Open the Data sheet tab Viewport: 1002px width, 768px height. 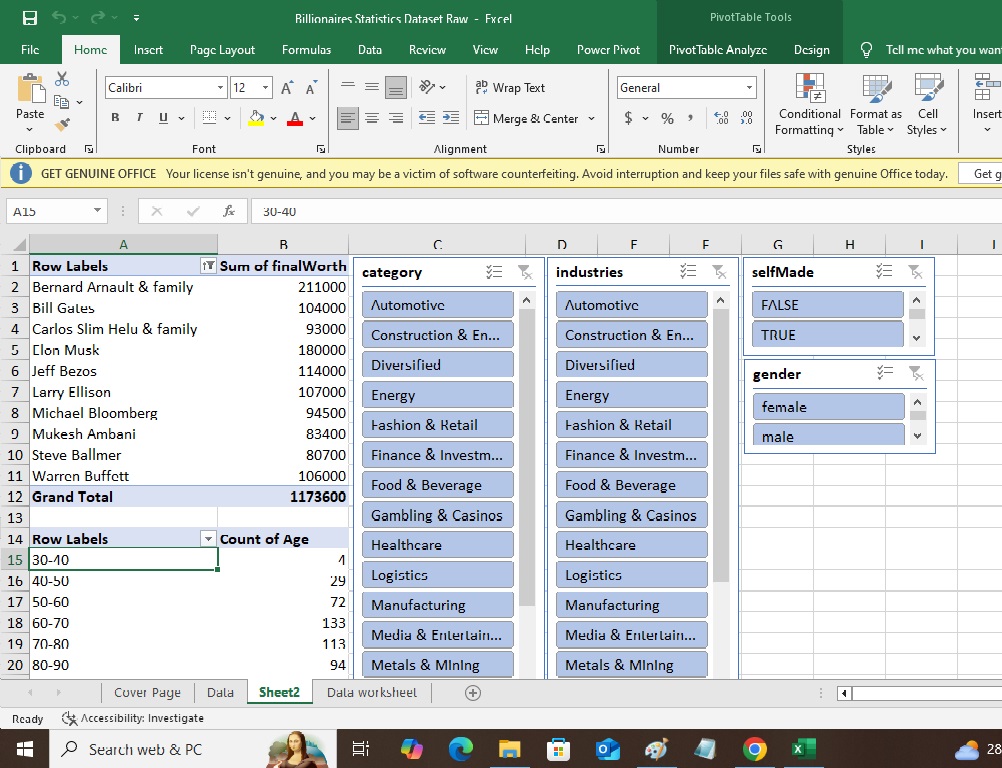pyautogui.click(x=219, y=691)
